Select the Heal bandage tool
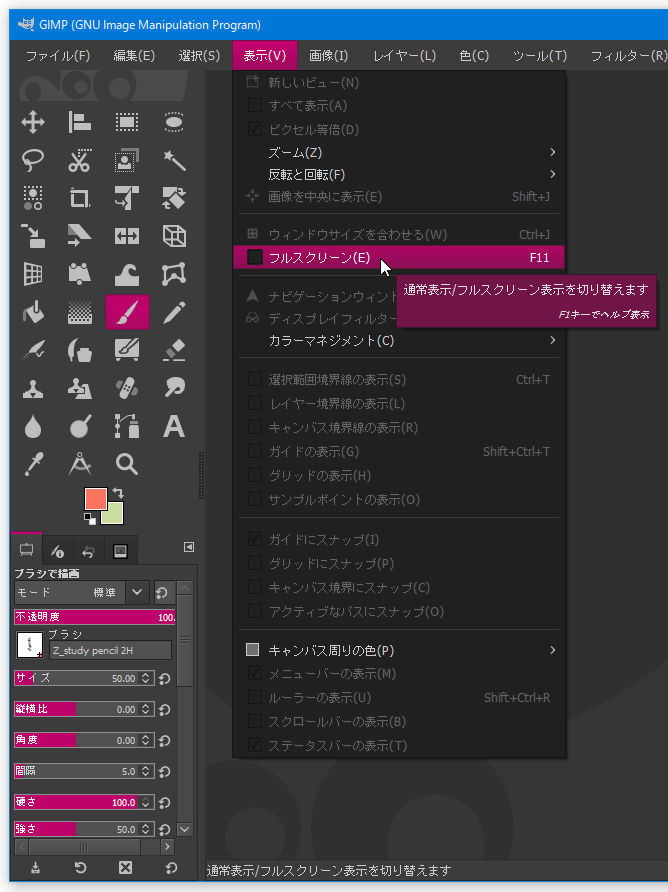Viewport: 668px width, 892px height. [127, 389]
